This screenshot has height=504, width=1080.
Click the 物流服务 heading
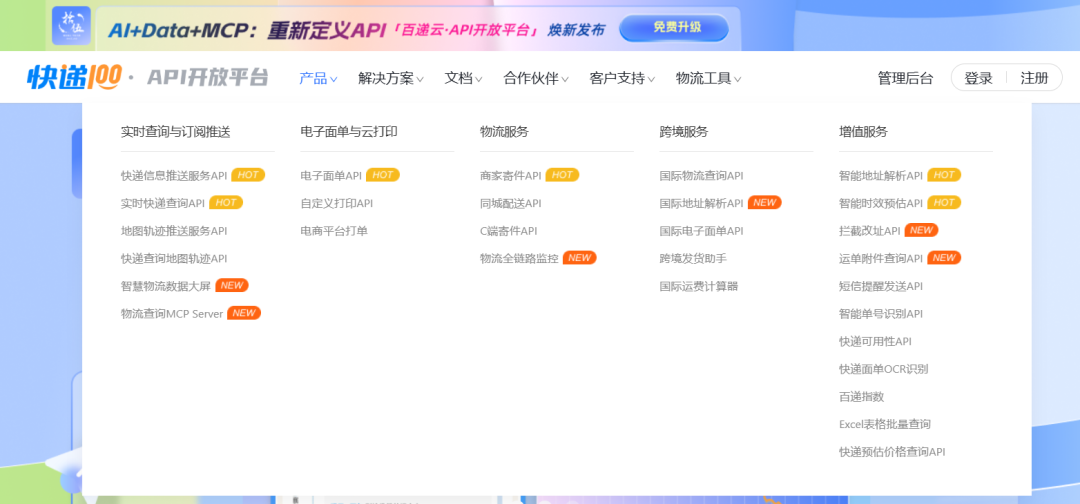click(504, 132)
